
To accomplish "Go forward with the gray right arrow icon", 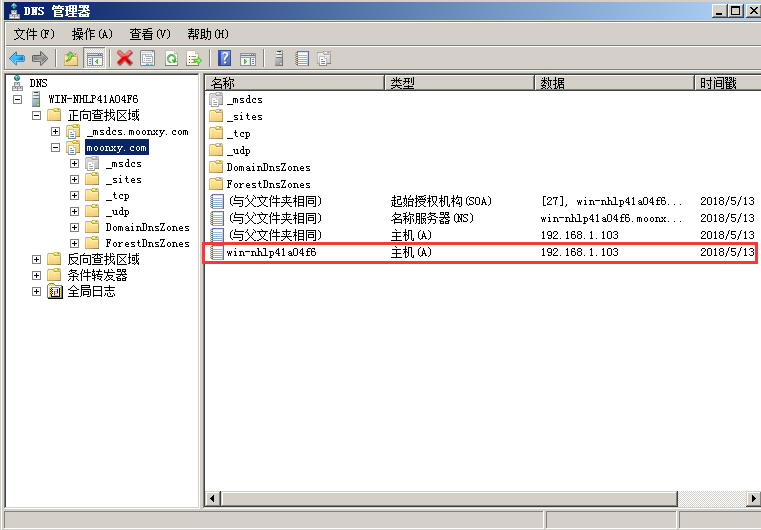I will tap(40, 59).
